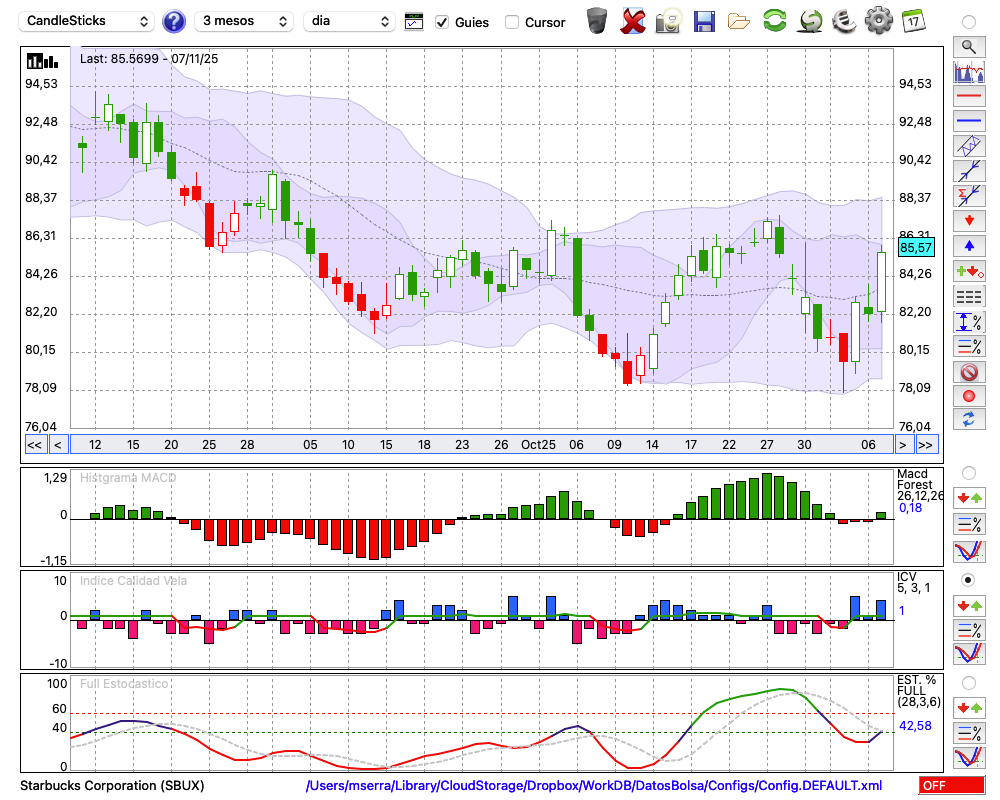
Task: Open the dia interval dropdown
Action: click(x=349, y=21)
